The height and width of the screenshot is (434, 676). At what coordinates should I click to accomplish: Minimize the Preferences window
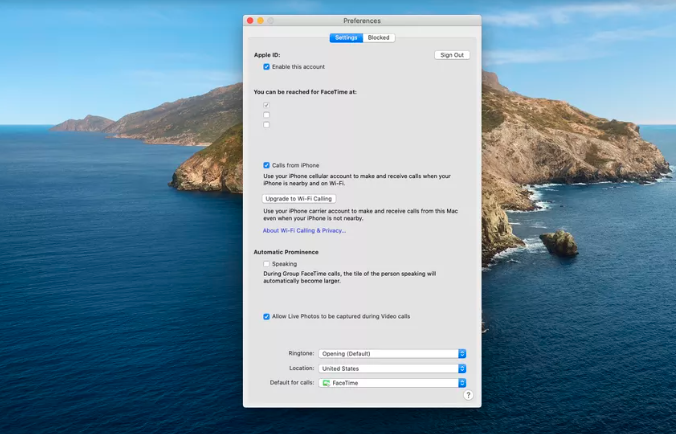click(260, 21)
